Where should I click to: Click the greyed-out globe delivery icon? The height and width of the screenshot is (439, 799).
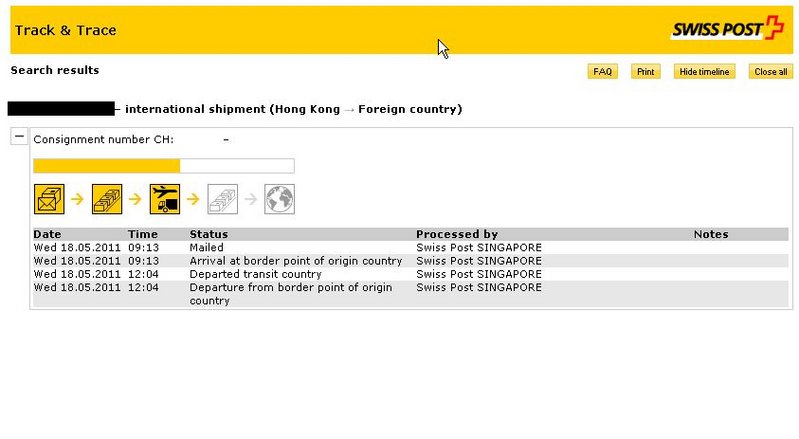279,199
